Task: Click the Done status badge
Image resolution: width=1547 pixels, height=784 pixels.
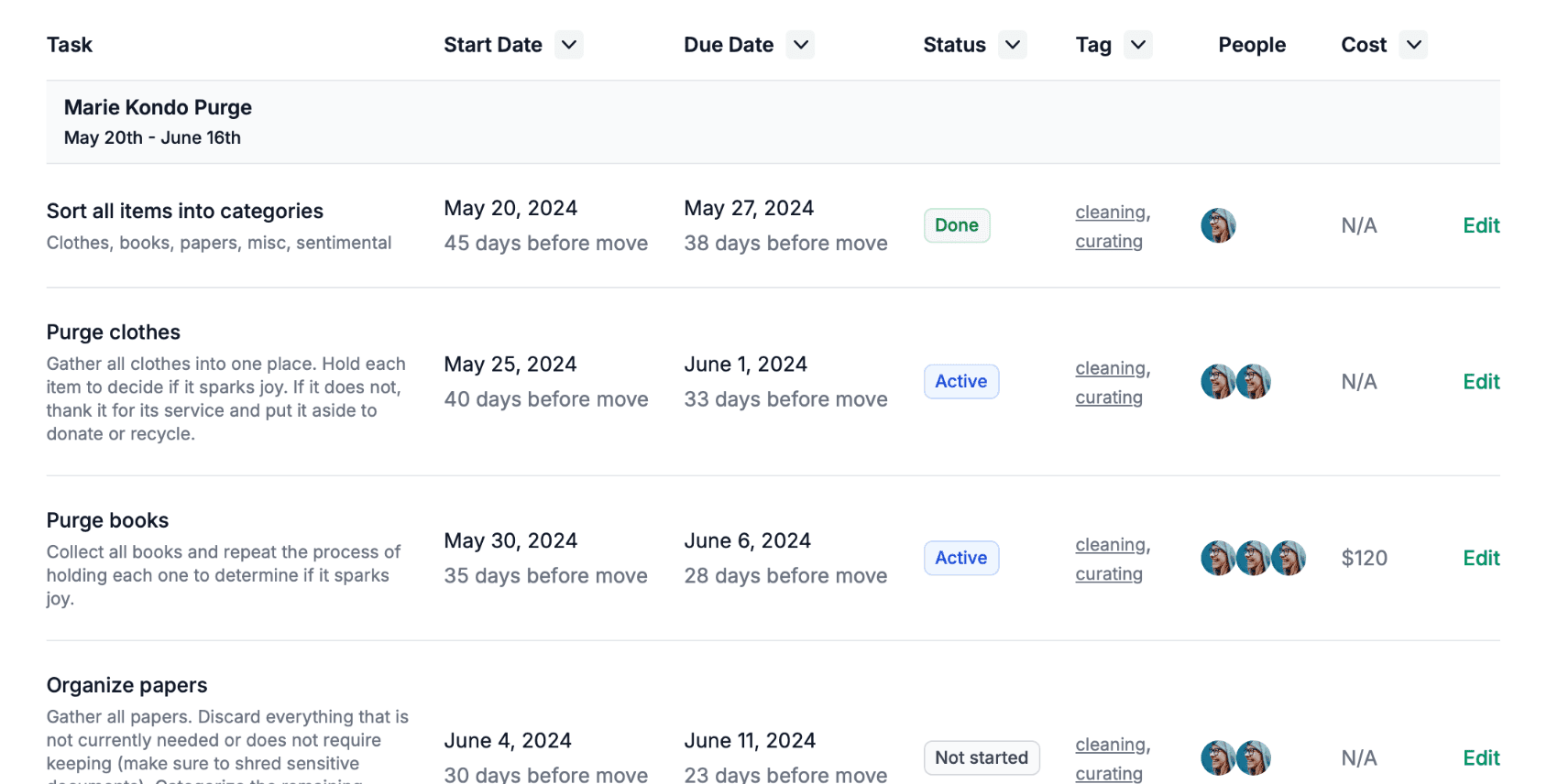Action: coord(957,225)
